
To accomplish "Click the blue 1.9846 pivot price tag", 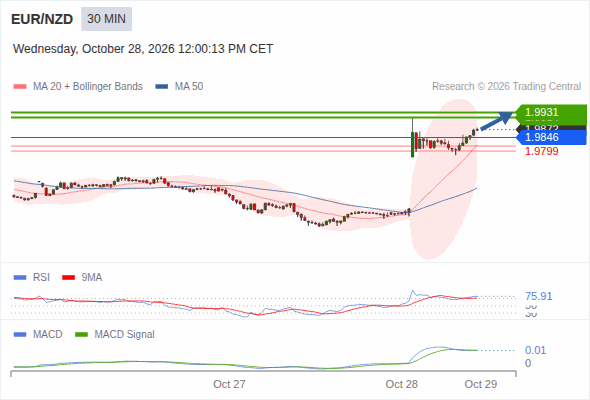I will point(551,137).
